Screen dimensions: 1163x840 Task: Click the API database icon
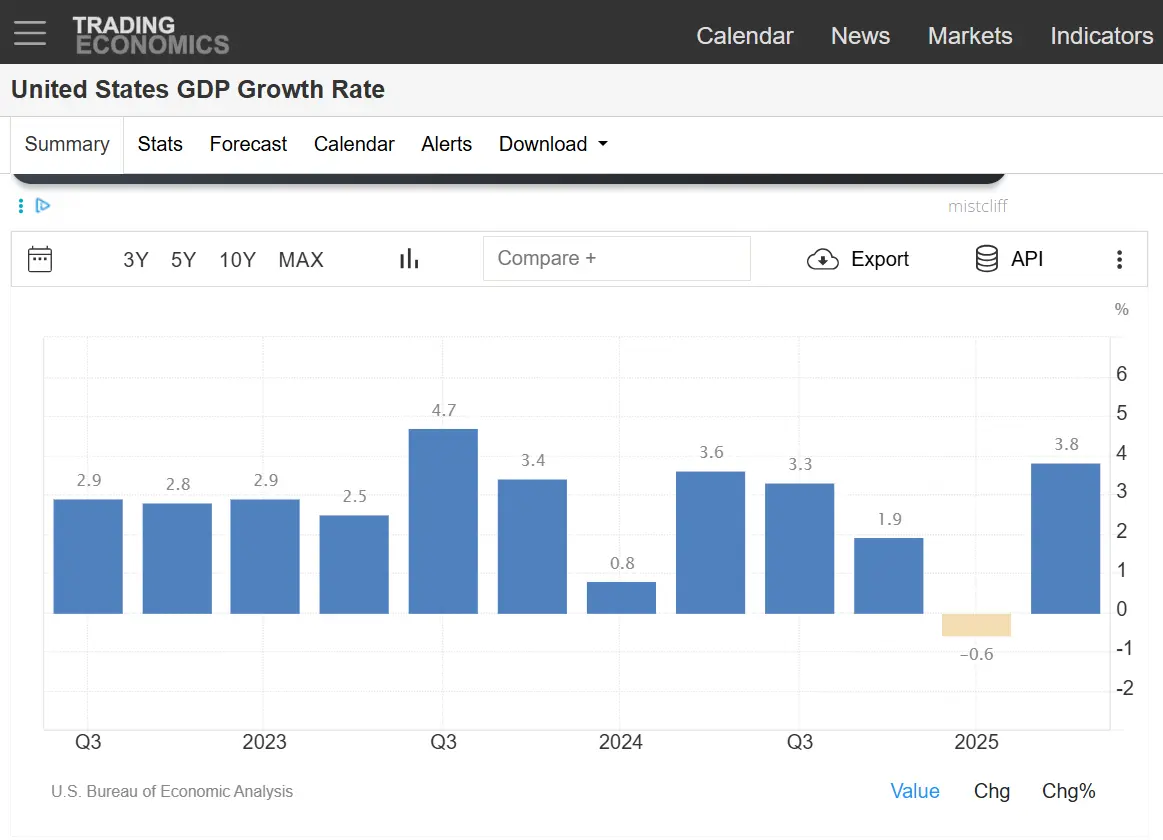click(986, 259)
